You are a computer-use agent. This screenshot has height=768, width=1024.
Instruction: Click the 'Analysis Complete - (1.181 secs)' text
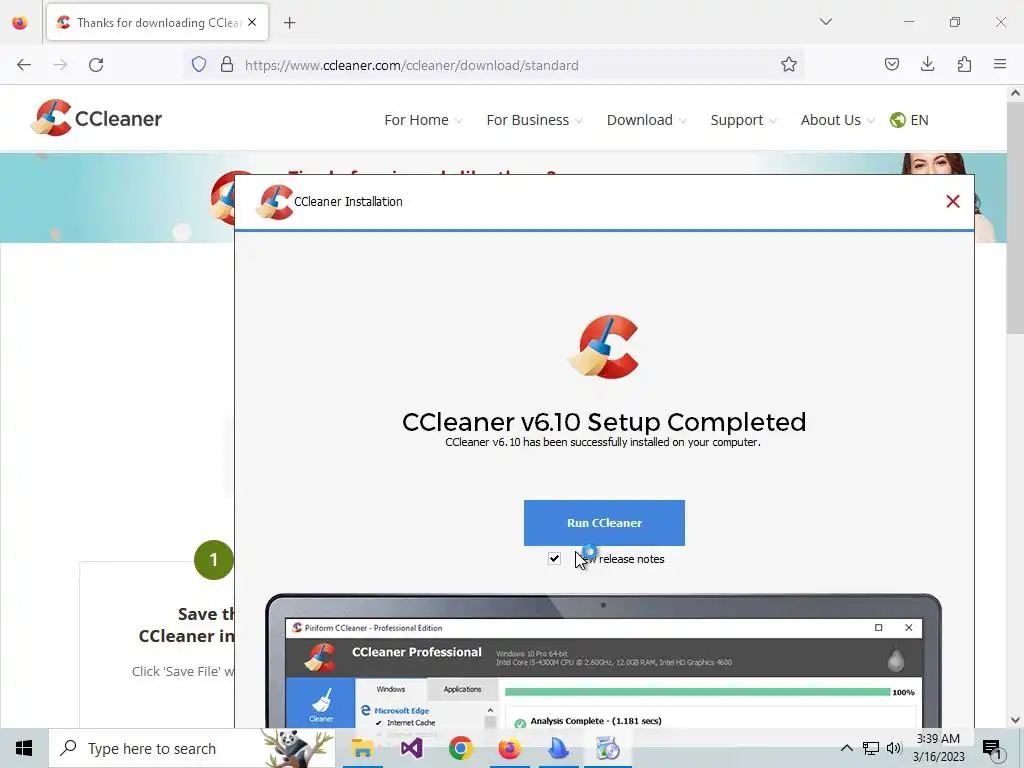(x=596, y=721)
